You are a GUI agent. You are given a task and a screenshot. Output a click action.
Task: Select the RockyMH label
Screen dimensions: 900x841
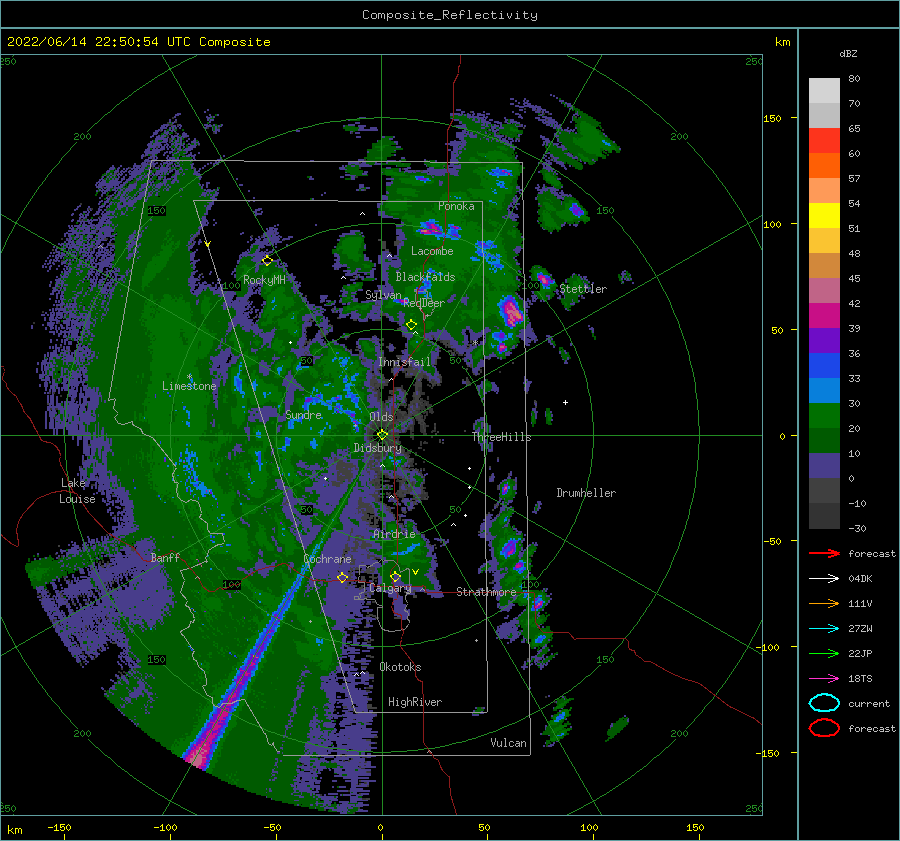click(264, 280)
